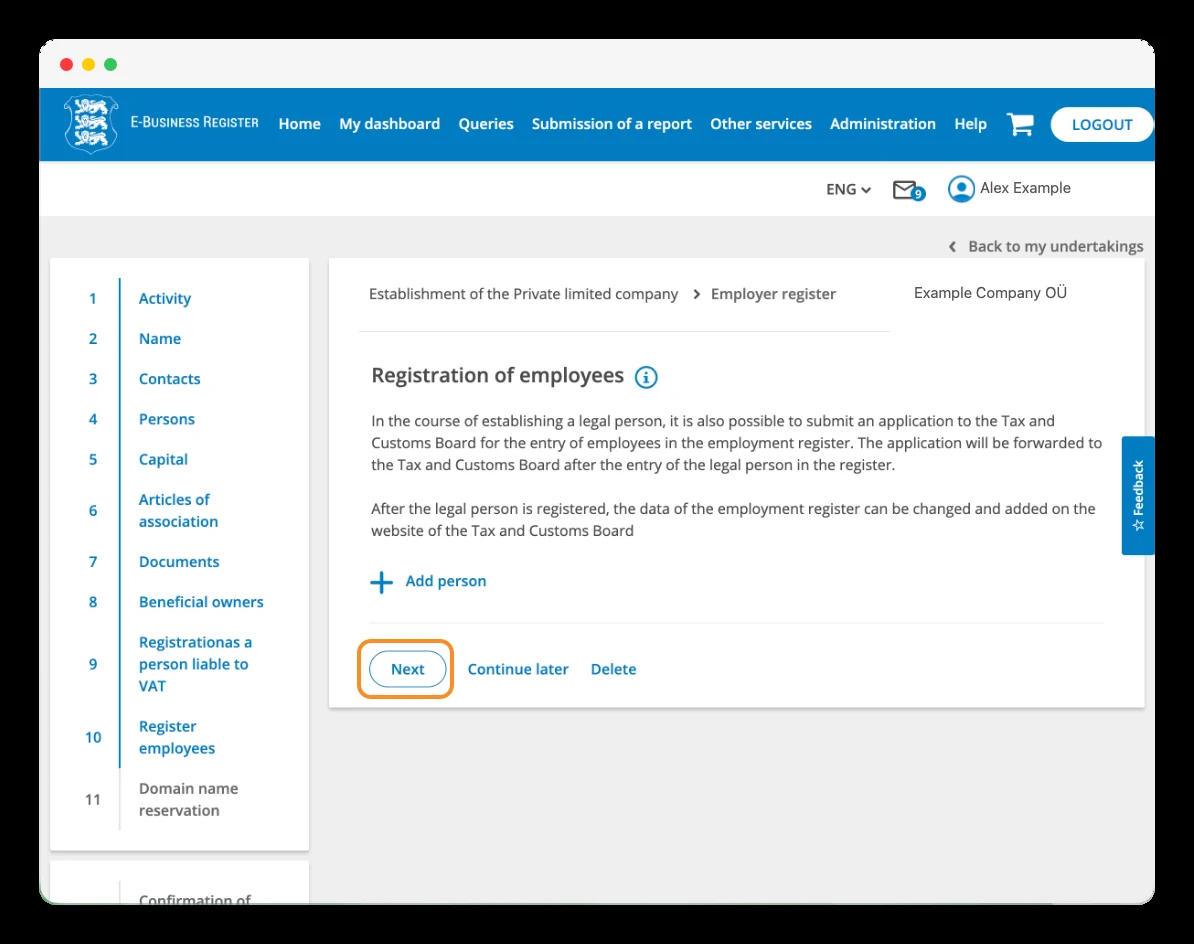Click the plus icon beside Add person

[x=382, y=582]
